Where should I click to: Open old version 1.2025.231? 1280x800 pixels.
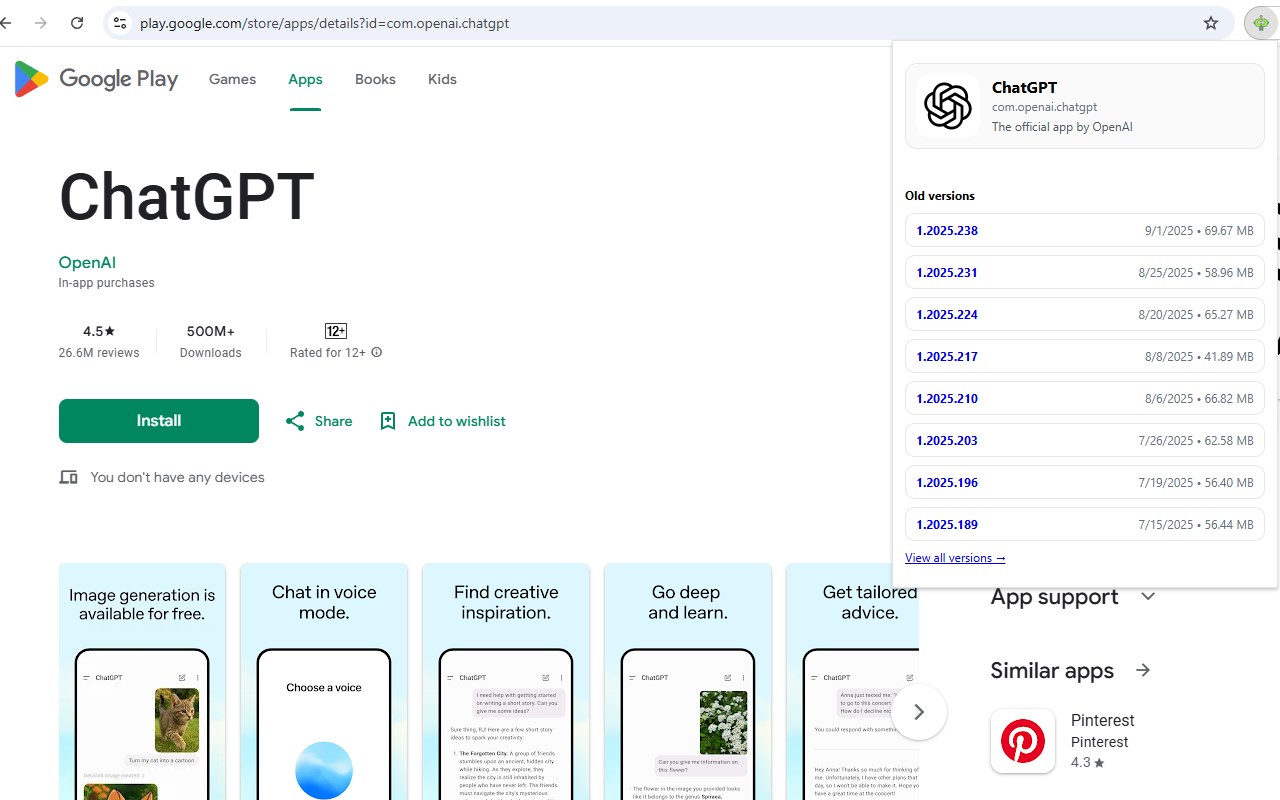click(1085, 272)
